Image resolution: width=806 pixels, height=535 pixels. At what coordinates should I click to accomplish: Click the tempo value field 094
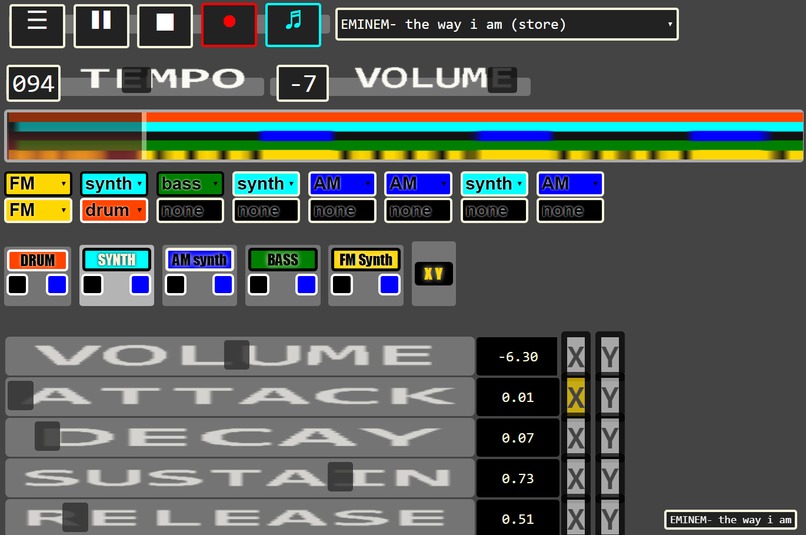33,83
